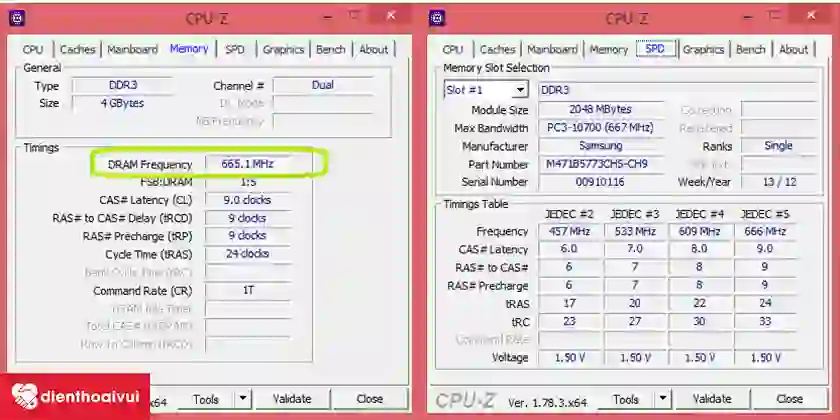The width and height of the screenshot is (840, 420).
Task: Click the dienthoaivui heart logo
Action: [24, 397]
